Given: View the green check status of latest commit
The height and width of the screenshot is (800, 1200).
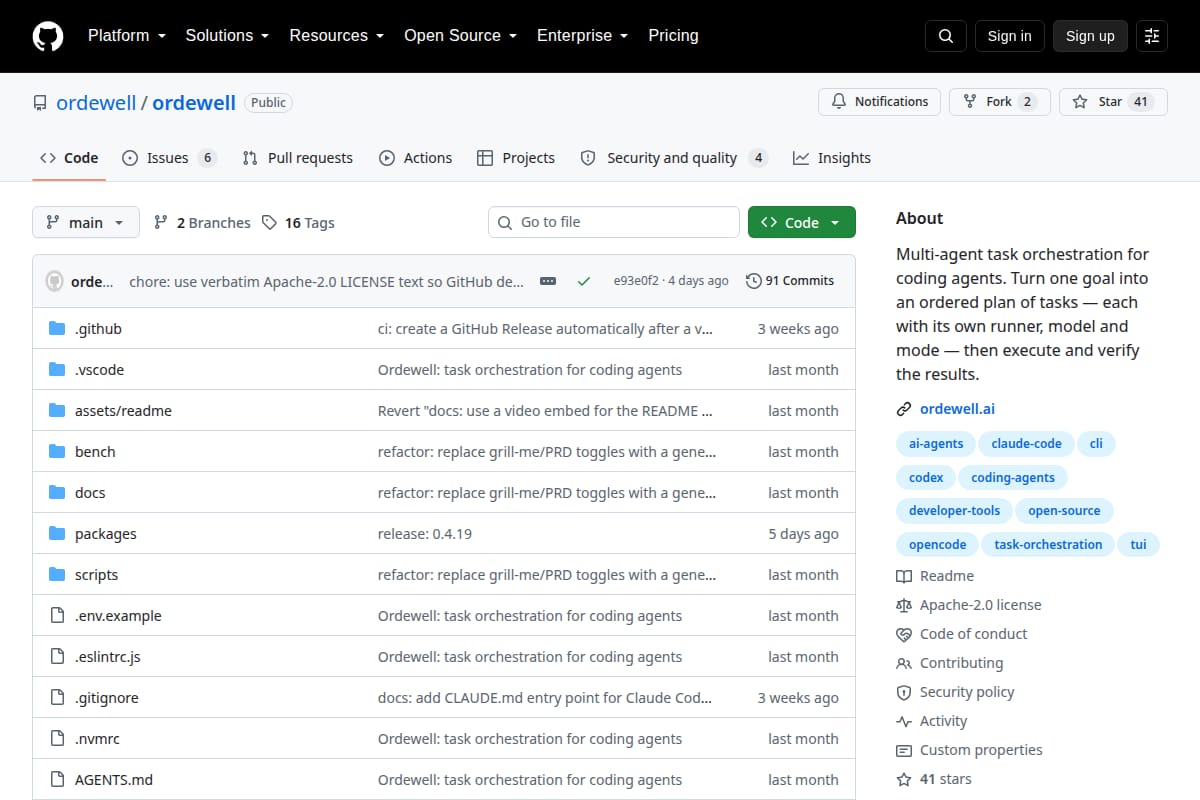Looking at the screenshot, I should 584,281.
